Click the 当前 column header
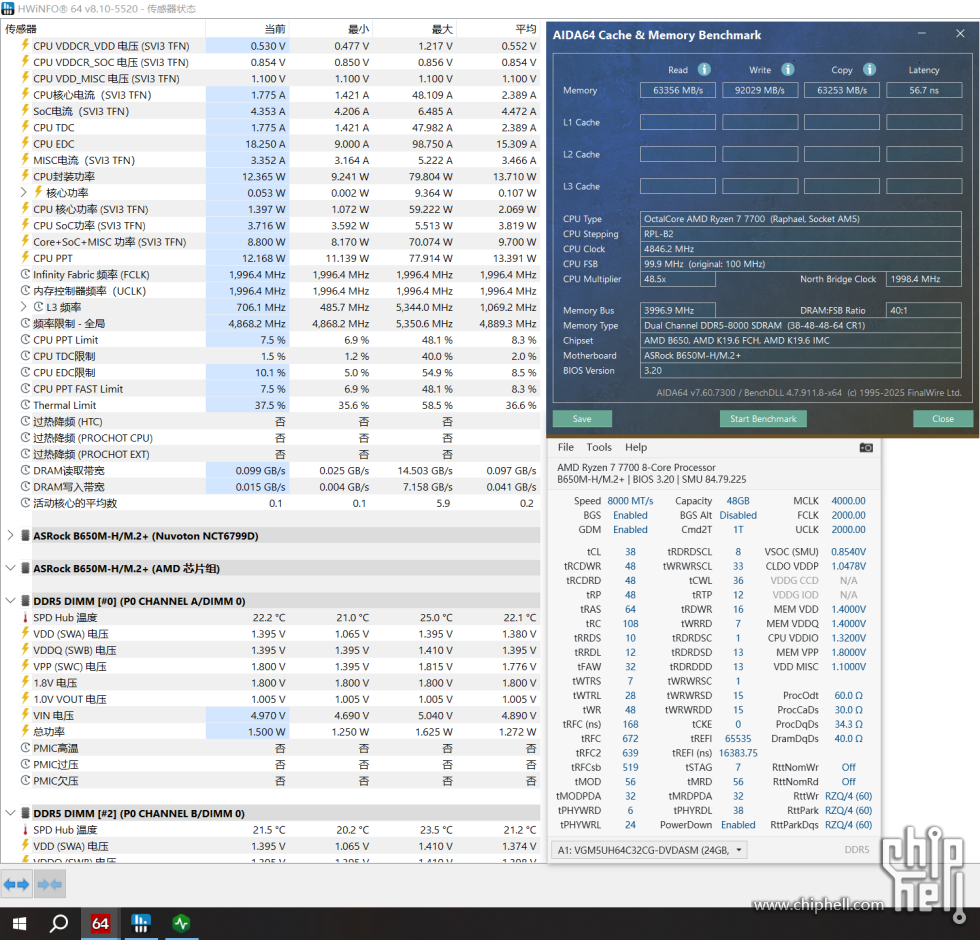Image resolution: width=980 pixels, height=940 pixels. click(x=248, y=29)
